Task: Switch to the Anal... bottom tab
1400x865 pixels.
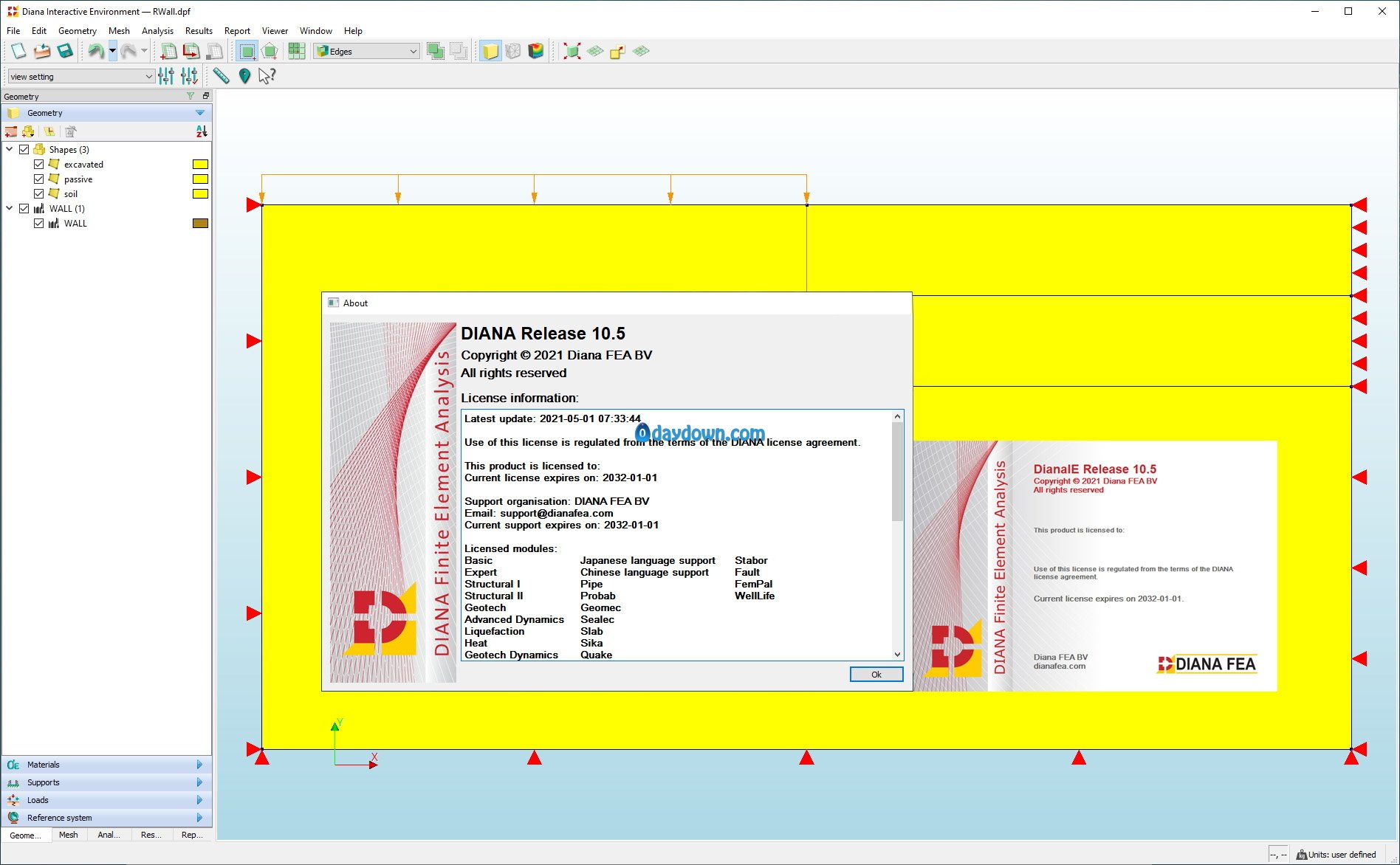Action: [x=109, y=835]
